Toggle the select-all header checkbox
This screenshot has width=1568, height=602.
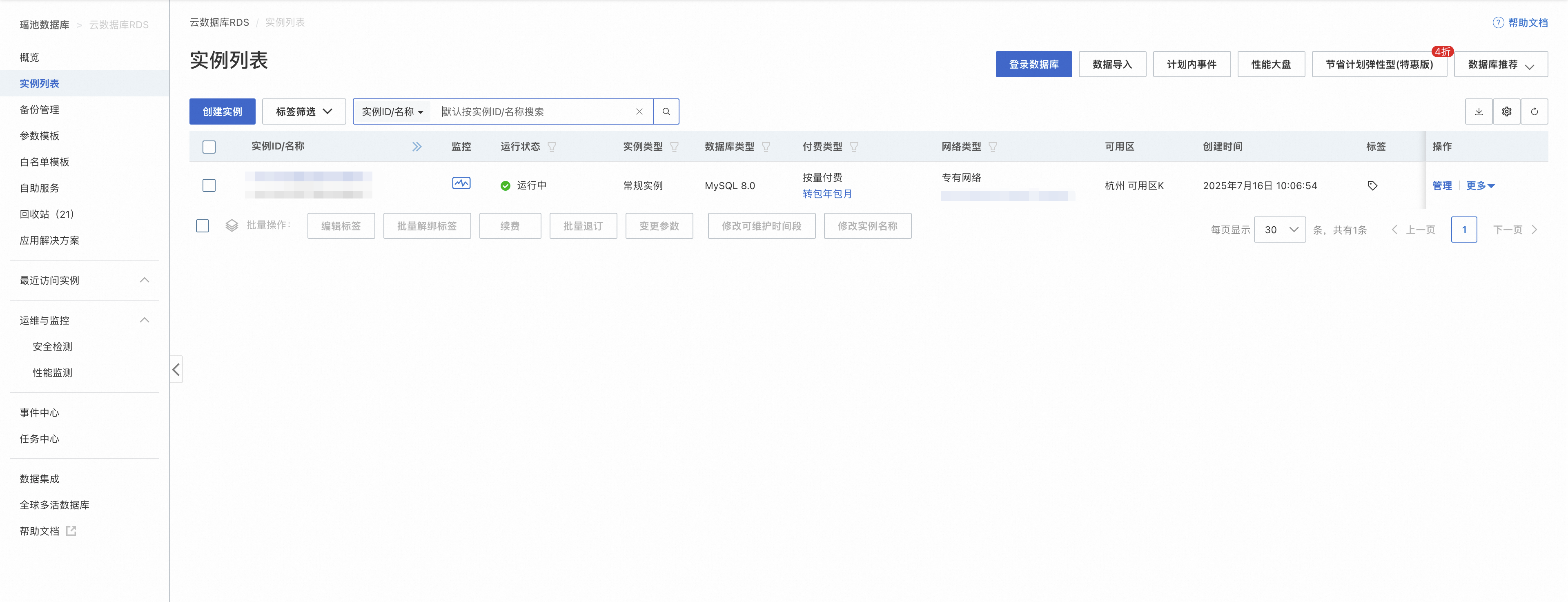click(x=209, y=147)
